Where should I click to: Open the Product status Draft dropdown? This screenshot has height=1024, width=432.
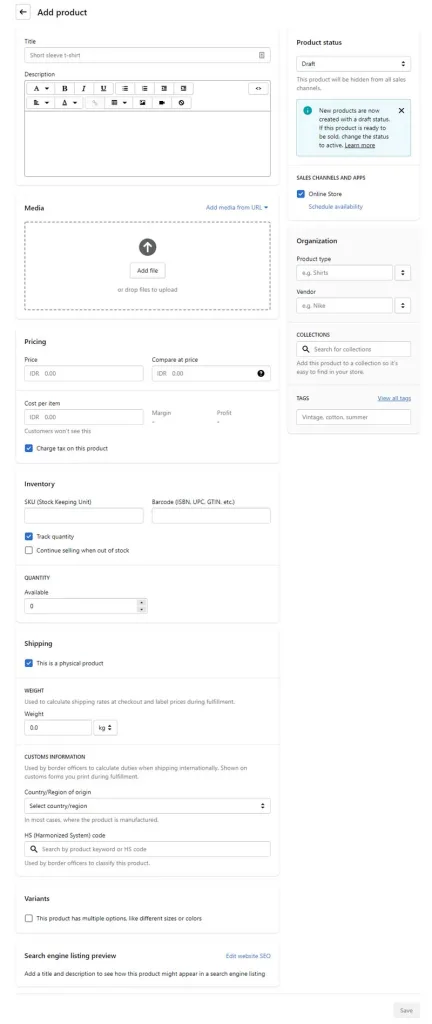click(354, 64)
